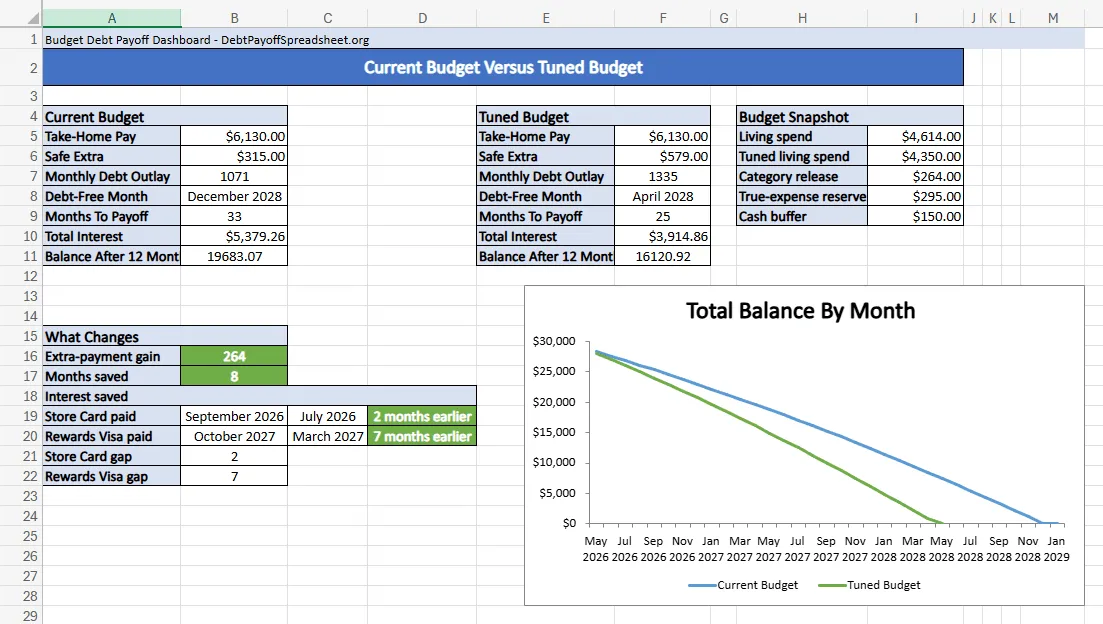
Task: Click True-expense reserve $295.00 value
Action: point(915,196)
